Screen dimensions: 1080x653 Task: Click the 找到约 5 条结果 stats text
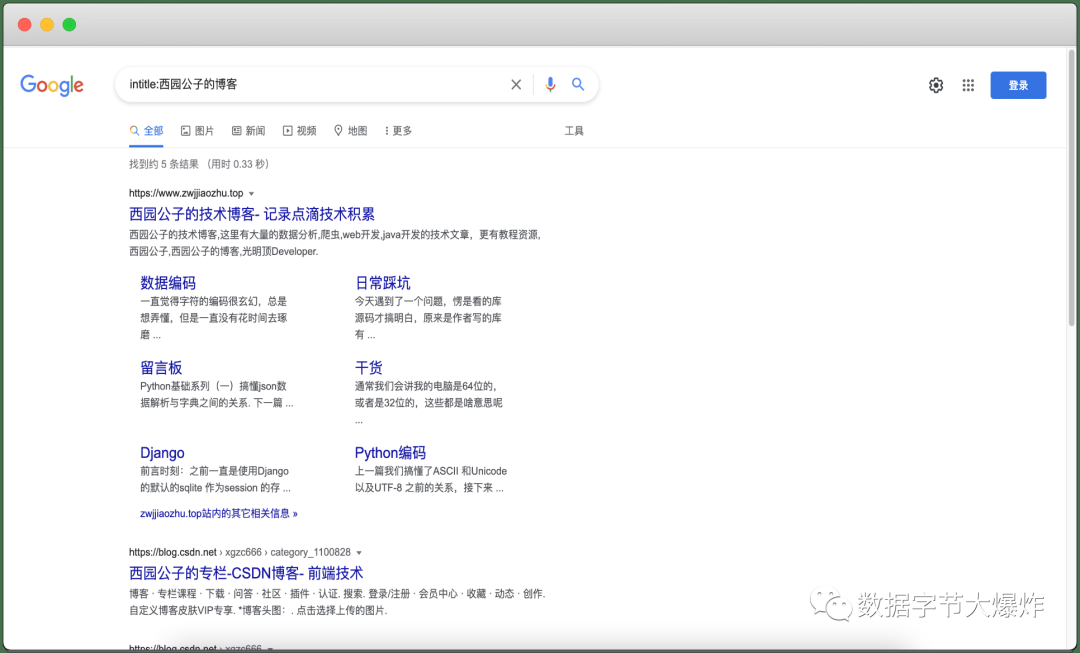pyautogui.click(x=199, y=164)
